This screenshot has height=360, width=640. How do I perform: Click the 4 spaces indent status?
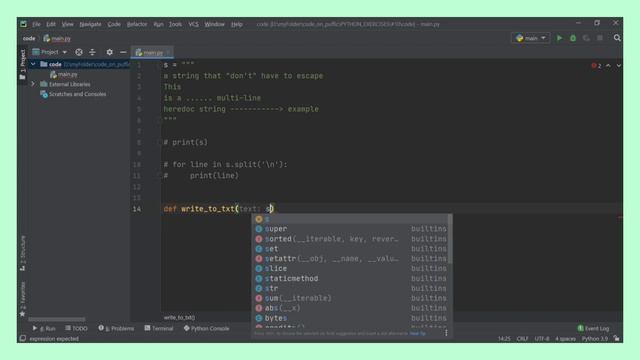[x=565, y=338]
